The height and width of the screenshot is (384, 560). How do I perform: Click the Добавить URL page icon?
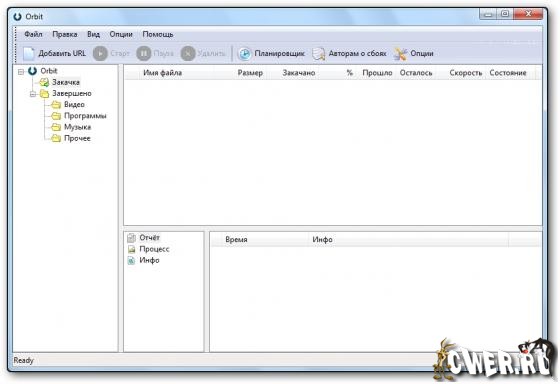pyautogui.click(x=29, y=54)
